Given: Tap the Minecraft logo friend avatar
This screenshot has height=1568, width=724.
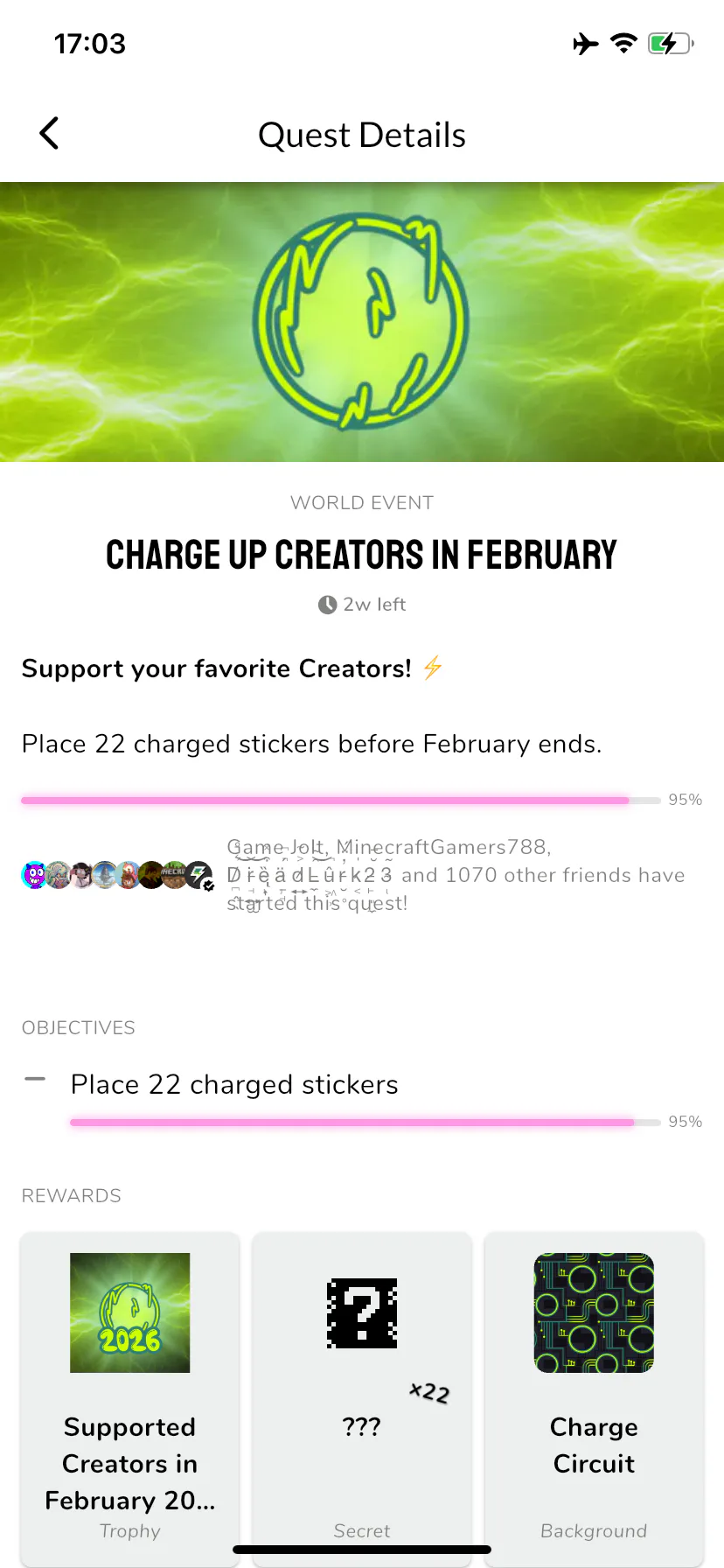Looking at the screenshot, I should click(x=175, y=874).
